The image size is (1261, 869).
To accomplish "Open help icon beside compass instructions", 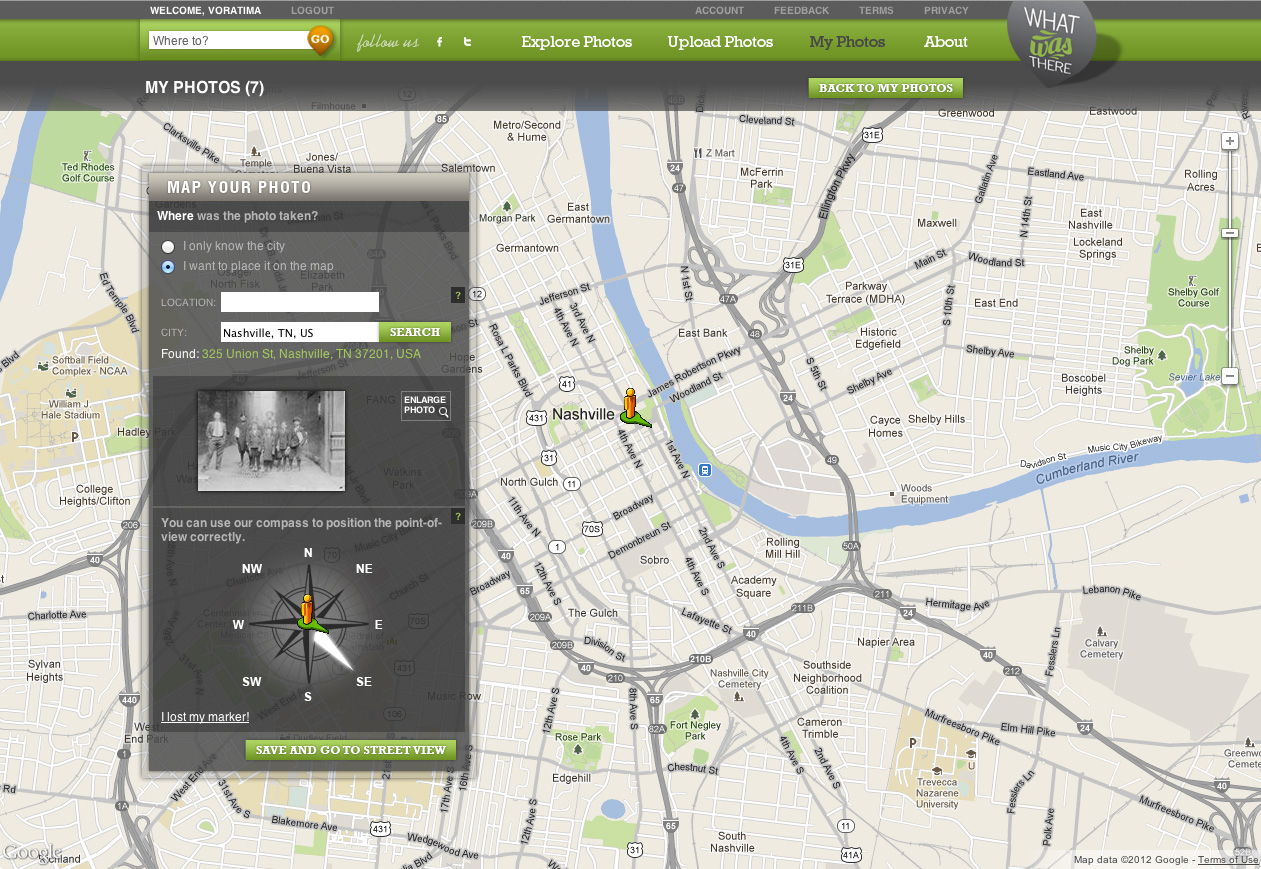I will (458, 516).
